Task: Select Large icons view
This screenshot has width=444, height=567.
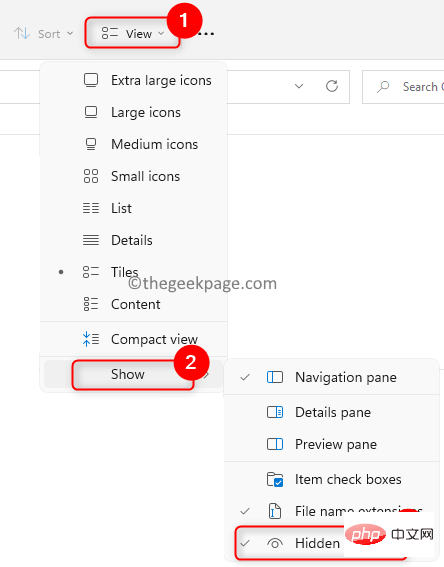Action: (133, 112)
